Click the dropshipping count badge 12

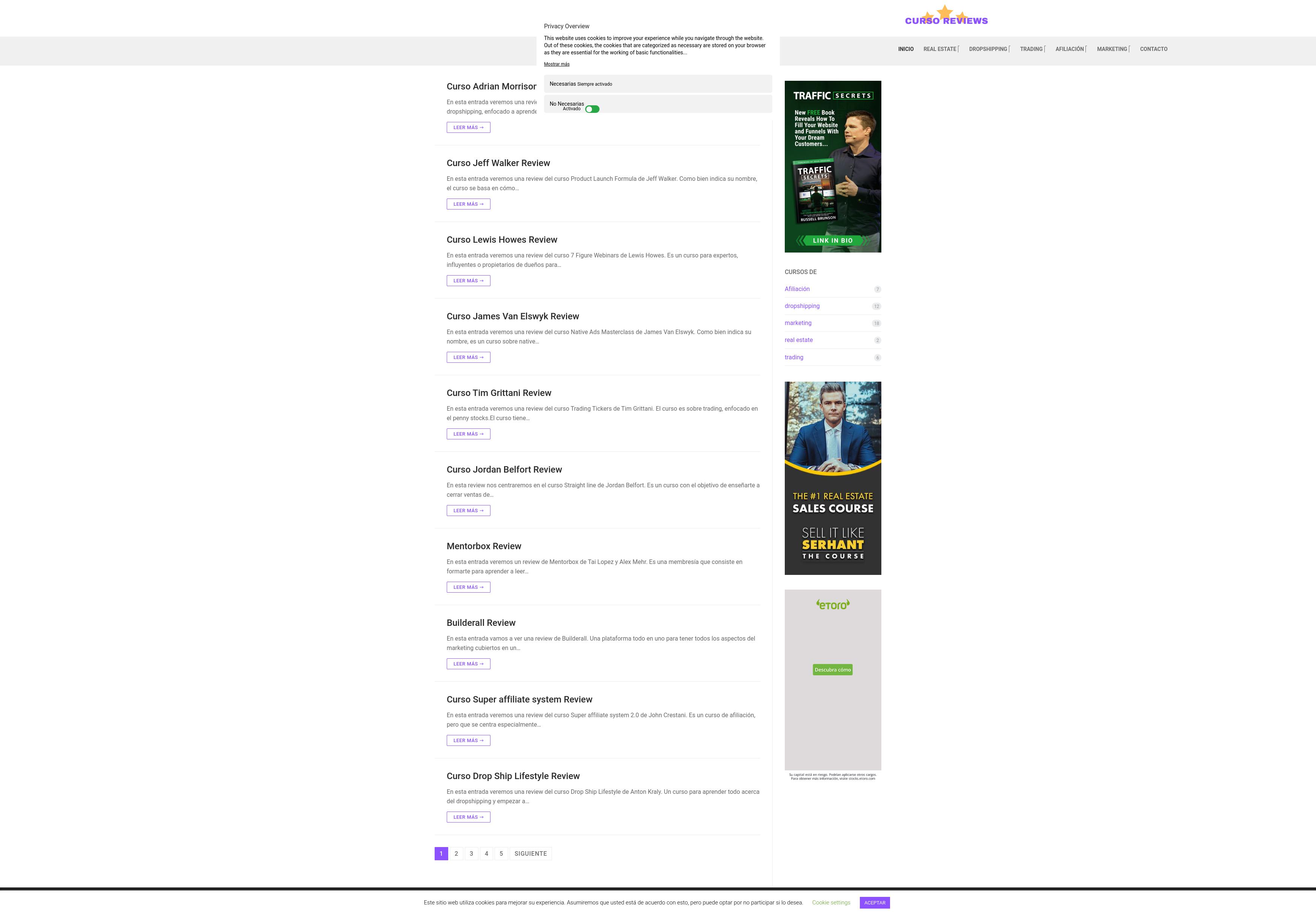pyautogui.click(x=876, y=307)
